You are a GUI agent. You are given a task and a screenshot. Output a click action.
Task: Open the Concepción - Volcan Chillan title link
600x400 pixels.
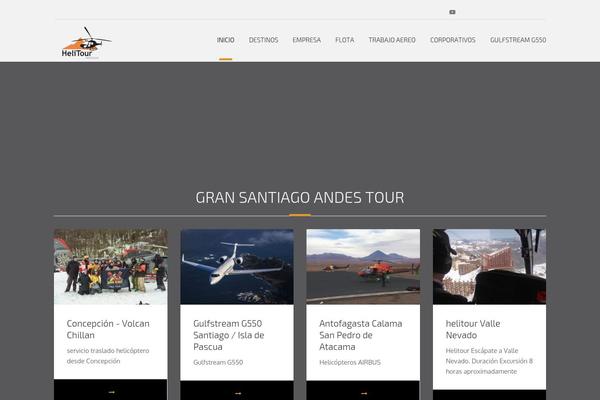108,329
